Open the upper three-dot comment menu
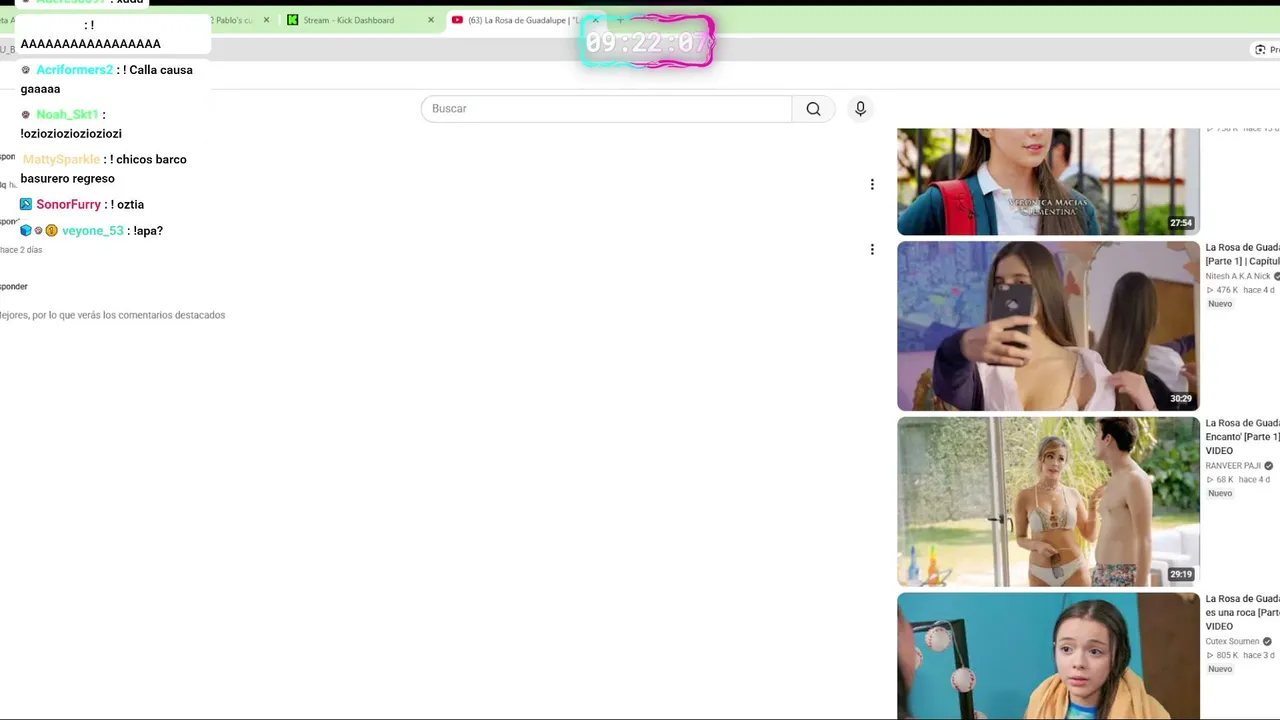Screen dimensions: 1280x720 (x=872, y=184)
